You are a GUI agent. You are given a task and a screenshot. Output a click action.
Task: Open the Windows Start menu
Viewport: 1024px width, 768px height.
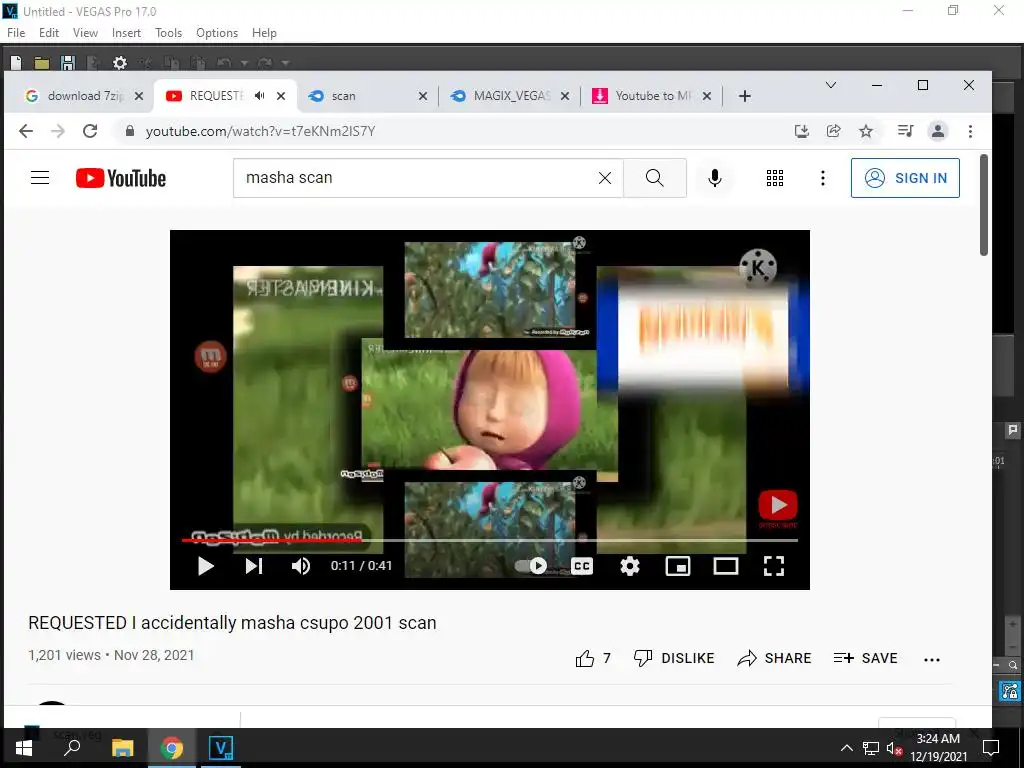[x=24, y=748]
